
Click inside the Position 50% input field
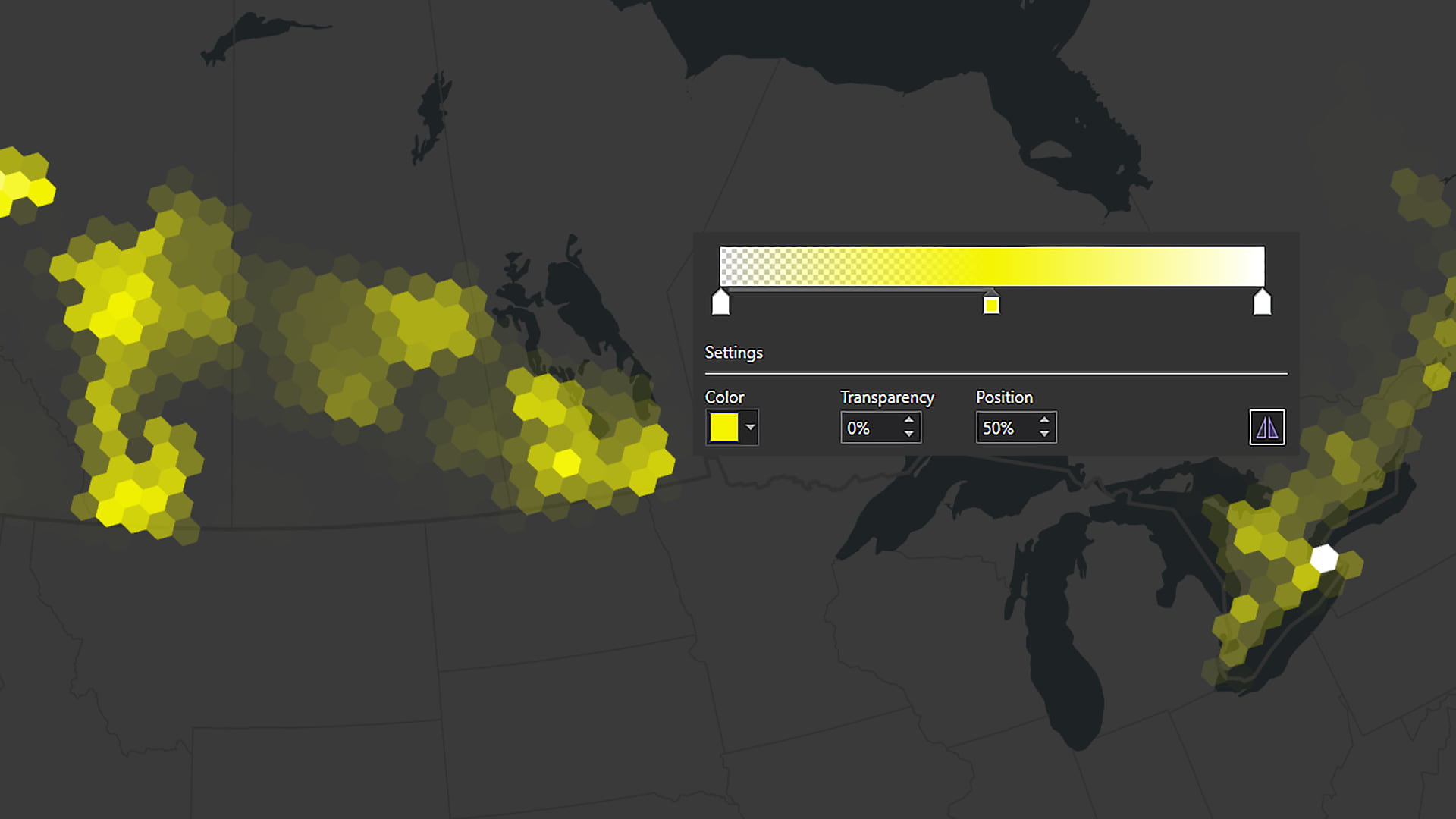pyautogui.click(x=1005, y=428)
